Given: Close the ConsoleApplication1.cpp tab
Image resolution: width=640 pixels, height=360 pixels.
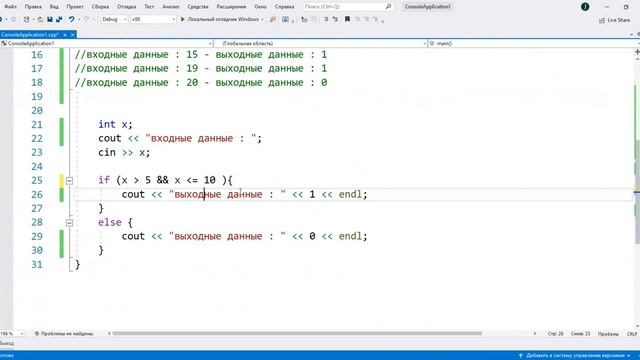Looking at the screenshot, I should coord(73,35).
